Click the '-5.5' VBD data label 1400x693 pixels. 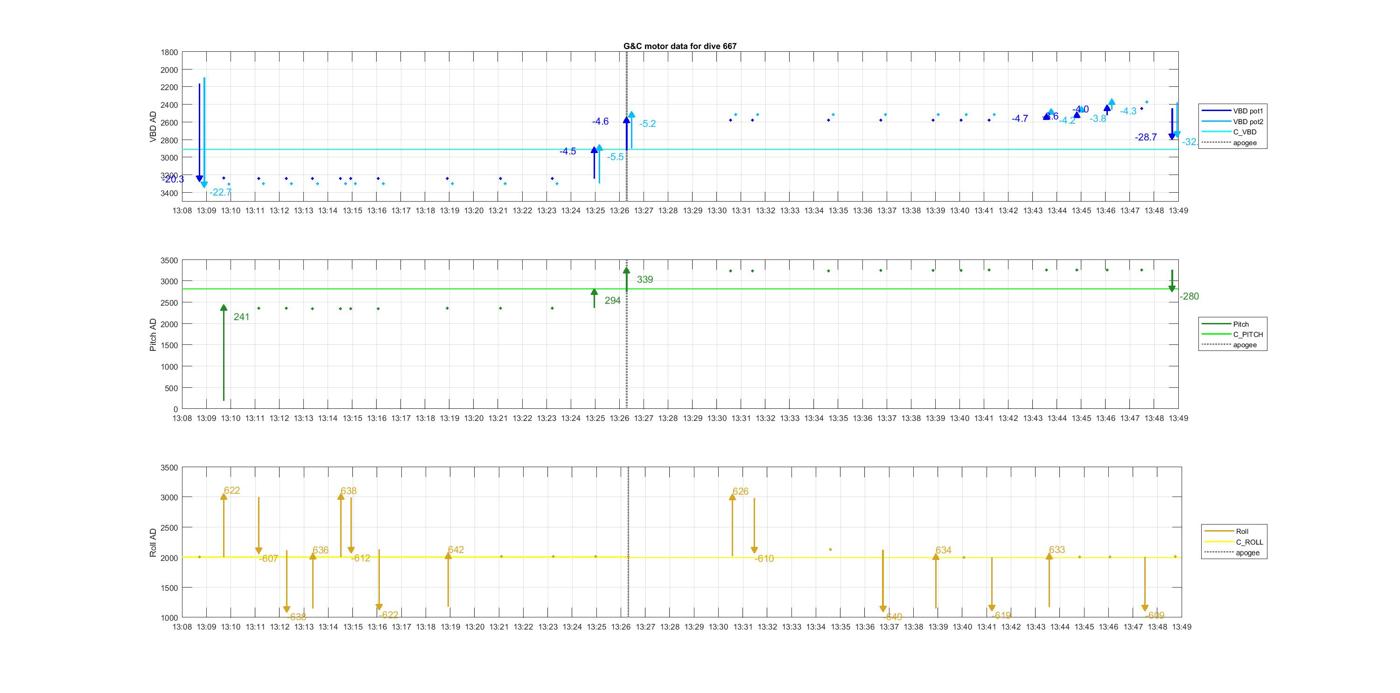pyautogui.click(x=616, y=157)
